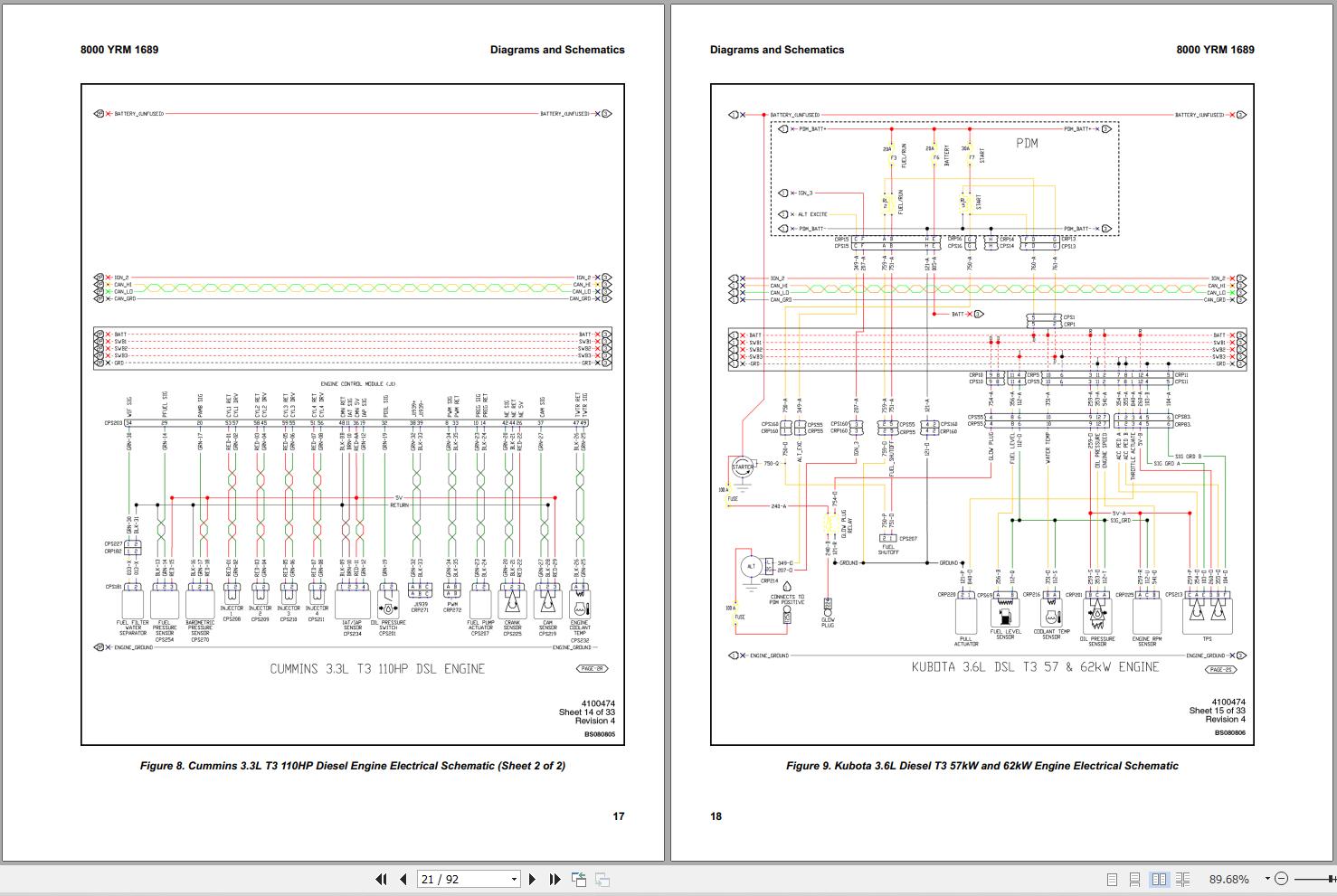Click the zoom out minus button
Image resolution: width=1337 pixels, height=896 pixels.
click(x=1281, y=878)
